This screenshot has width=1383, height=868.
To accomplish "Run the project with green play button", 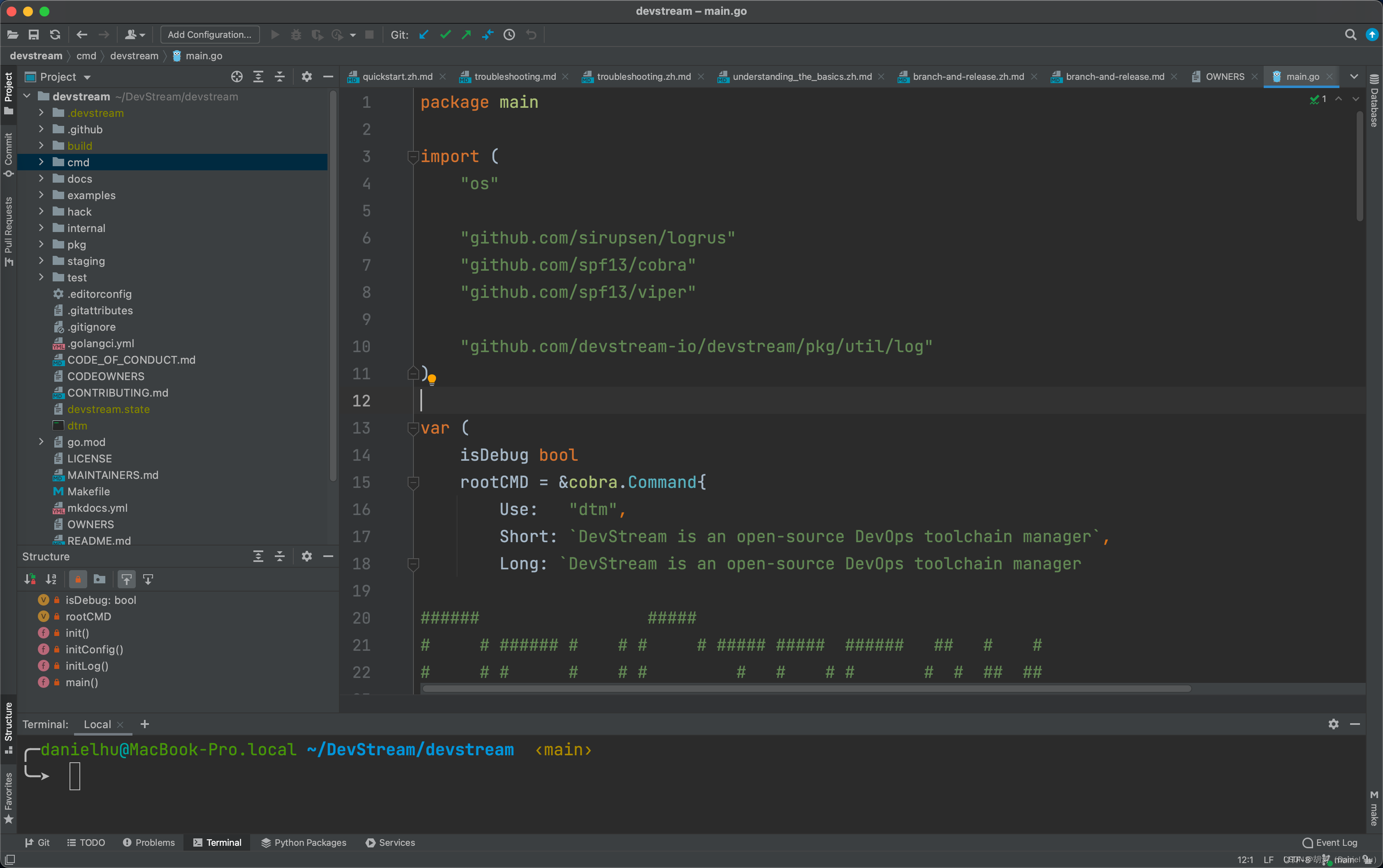I will 275,35.
